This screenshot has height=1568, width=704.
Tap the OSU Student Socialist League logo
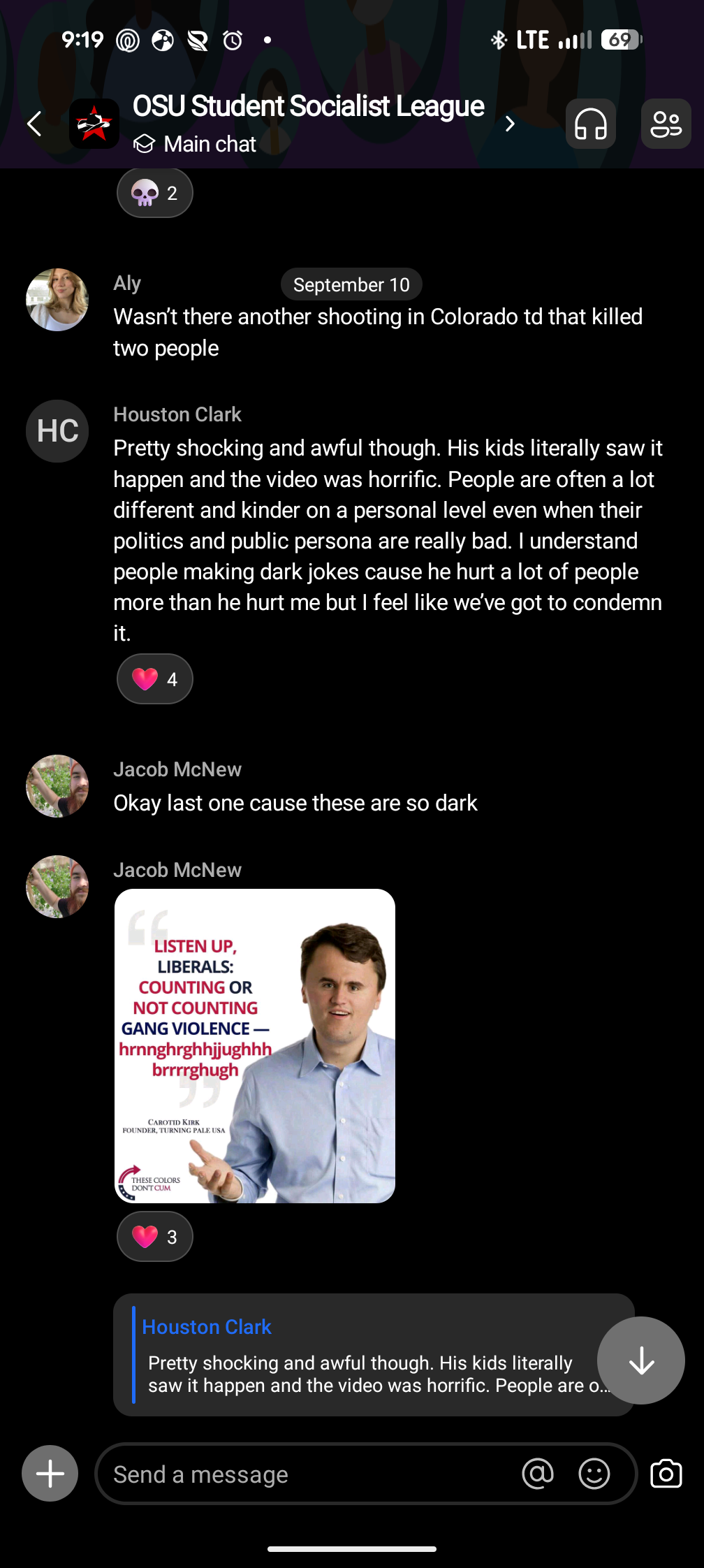point(94,124)
